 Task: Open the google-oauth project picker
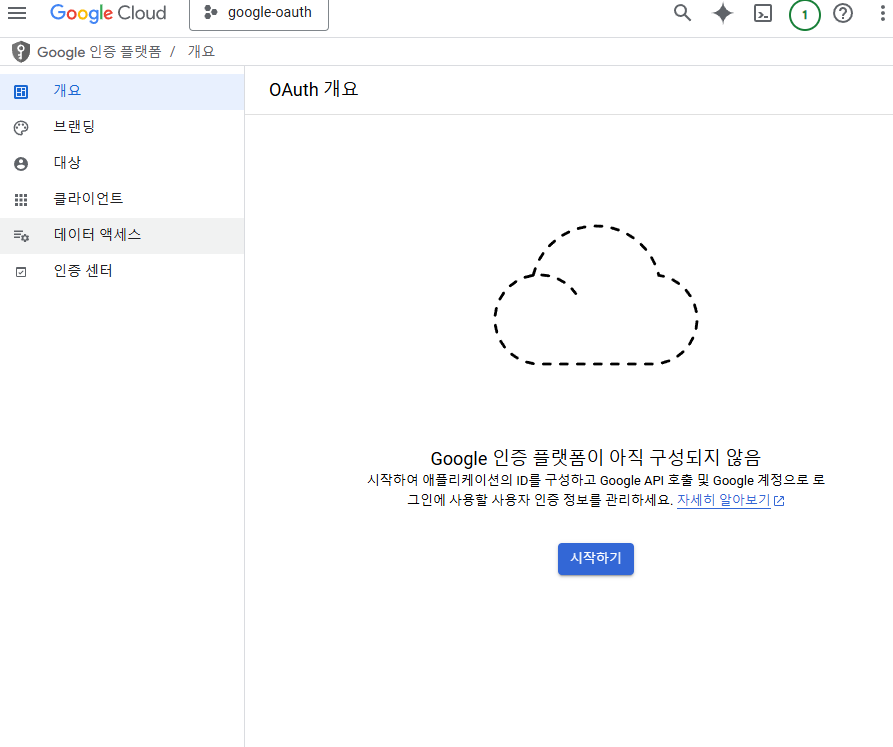coord(259,14)
